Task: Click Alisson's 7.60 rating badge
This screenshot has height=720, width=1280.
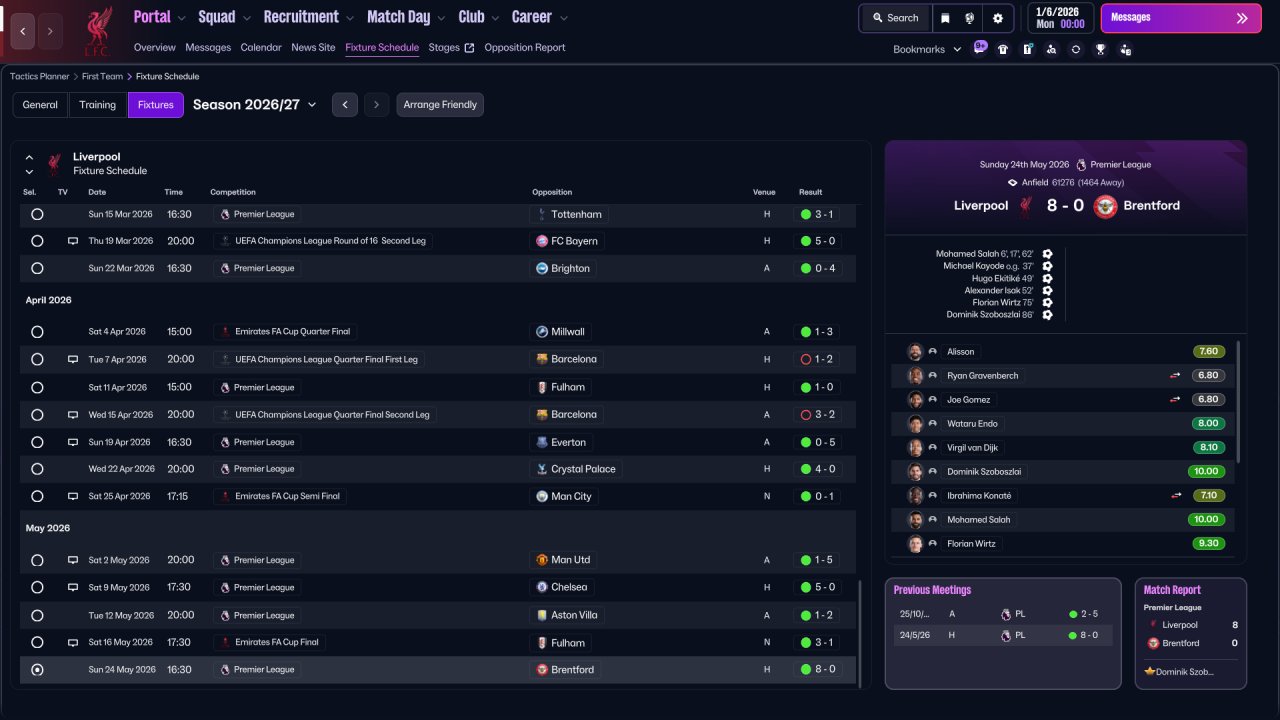Action: tap(1209, 352)
